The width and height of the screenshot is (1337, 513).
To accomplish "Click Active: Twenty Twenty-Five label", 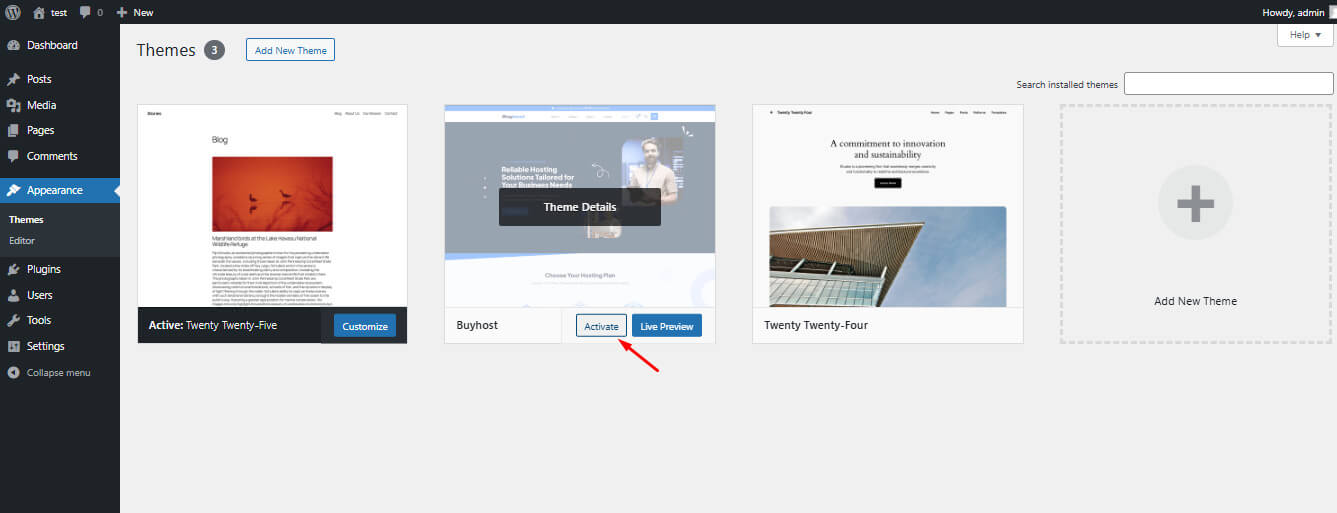I will click(213, 325).
